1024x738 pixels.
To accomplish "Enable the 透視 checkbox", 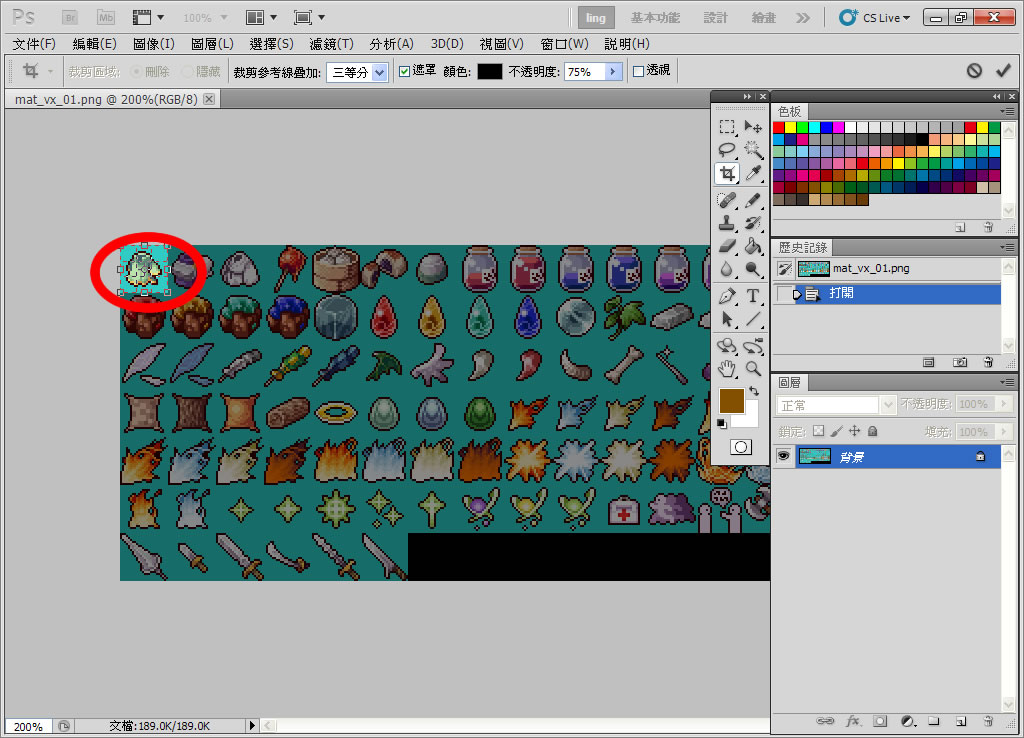I will pos(639,71).
